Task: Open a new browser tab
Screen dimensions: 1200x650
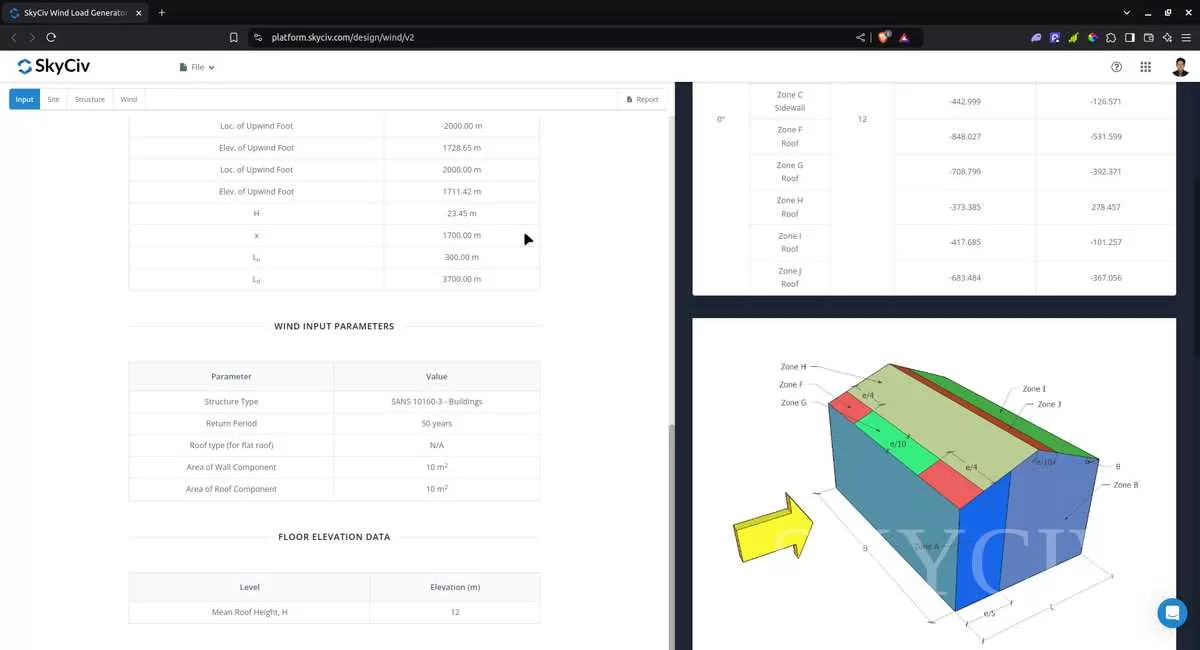Action: click(x=162, y=12)
